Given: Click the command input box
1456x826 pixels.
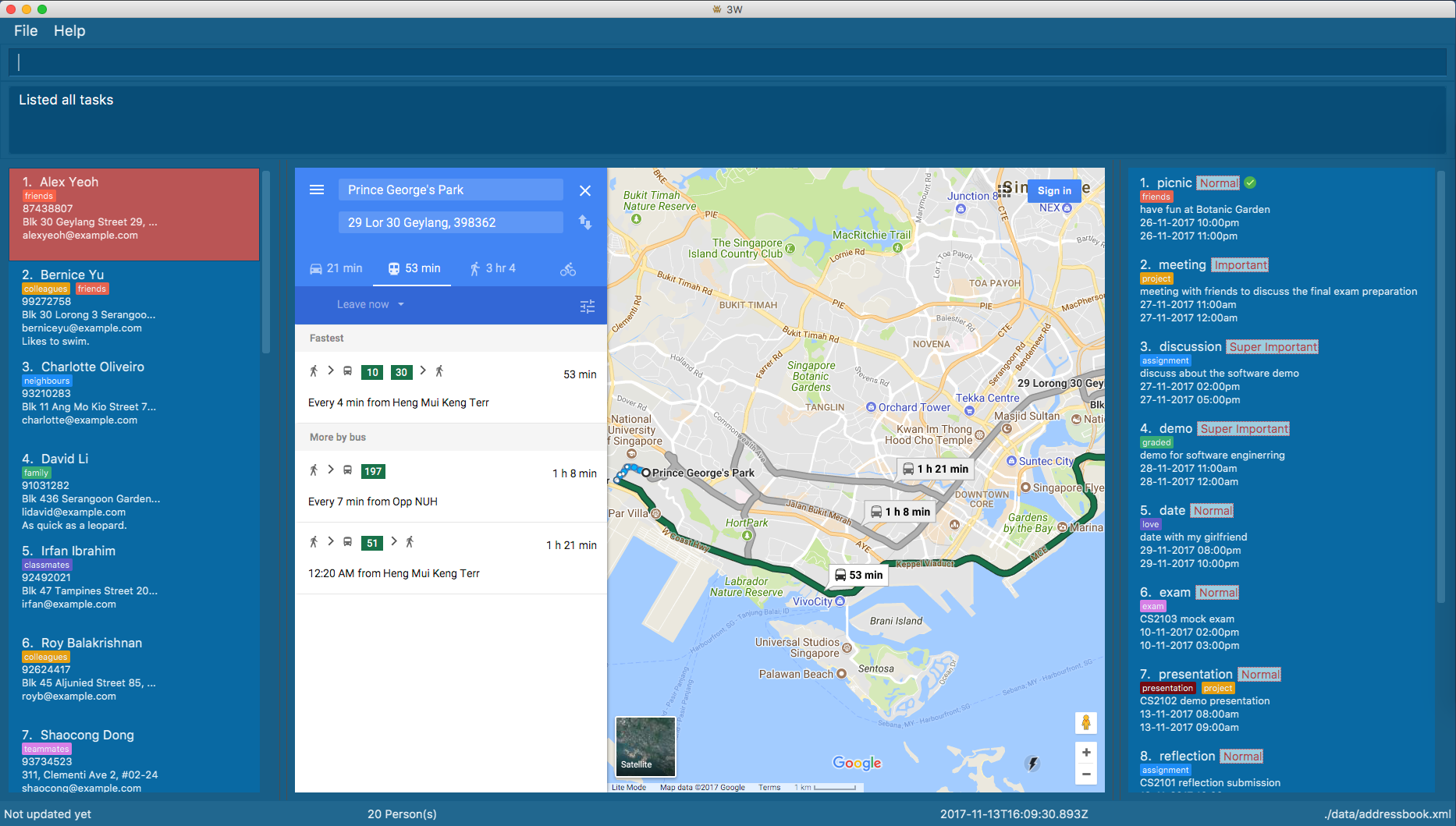Looking at the screenshot, I should [x=727, y=62].
